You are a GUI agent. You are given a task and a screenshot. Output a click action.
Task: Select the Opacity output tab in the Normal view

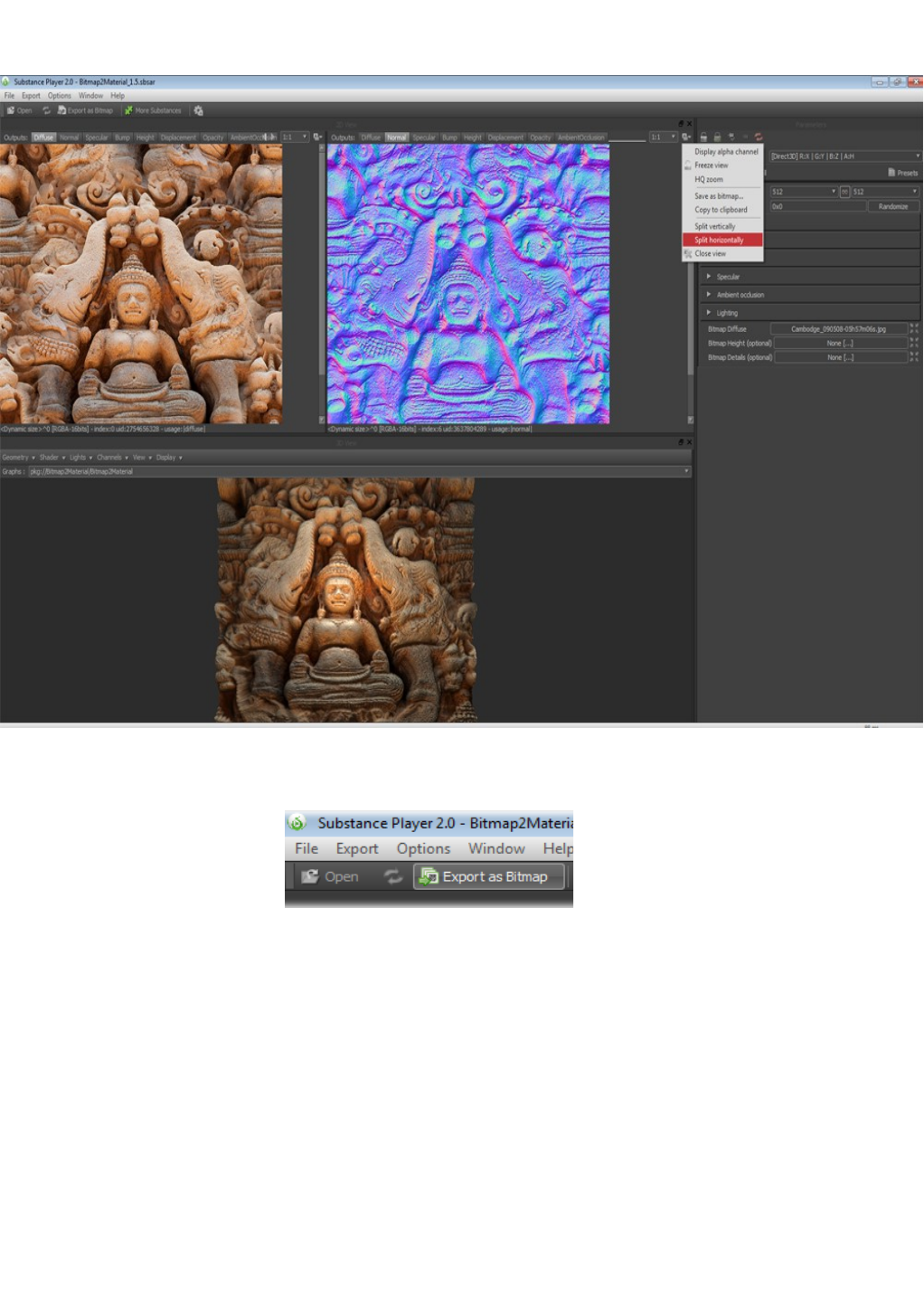(x=541, y=137)
